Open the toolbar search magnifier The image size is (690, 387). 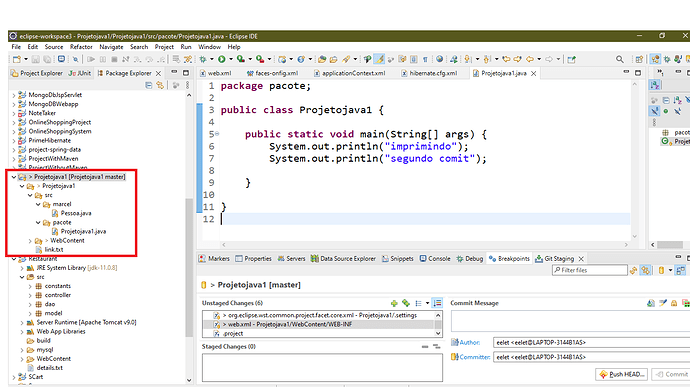pyautogui.click(x=620, y=59)
